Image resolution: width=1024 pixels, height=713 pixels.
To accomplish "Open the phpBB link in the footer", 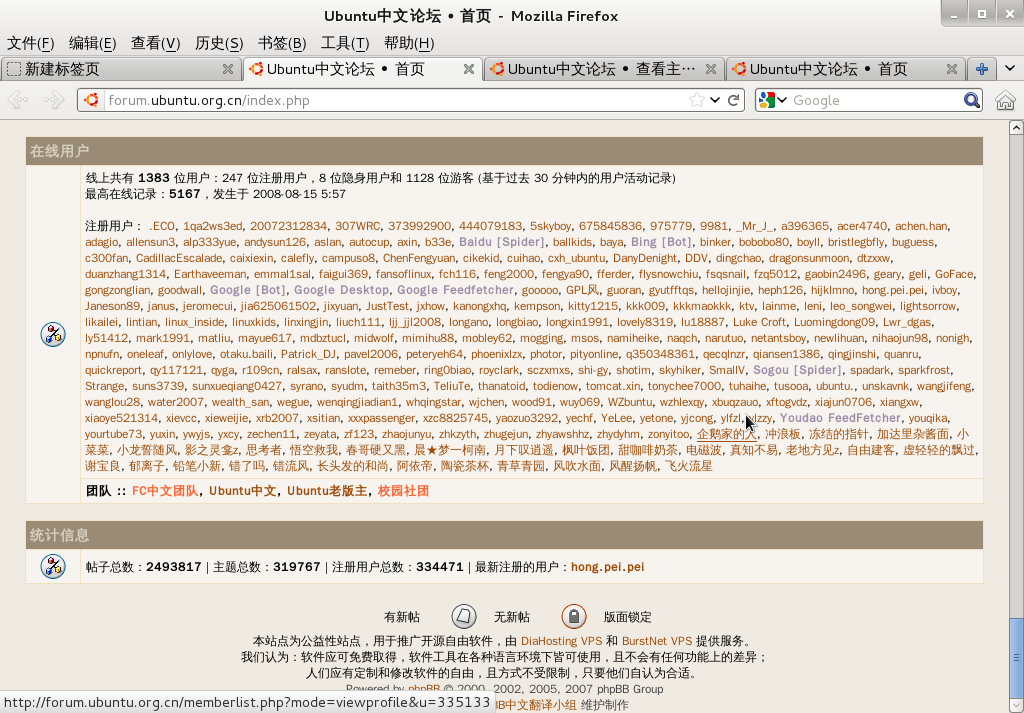I will coord(424,689).
